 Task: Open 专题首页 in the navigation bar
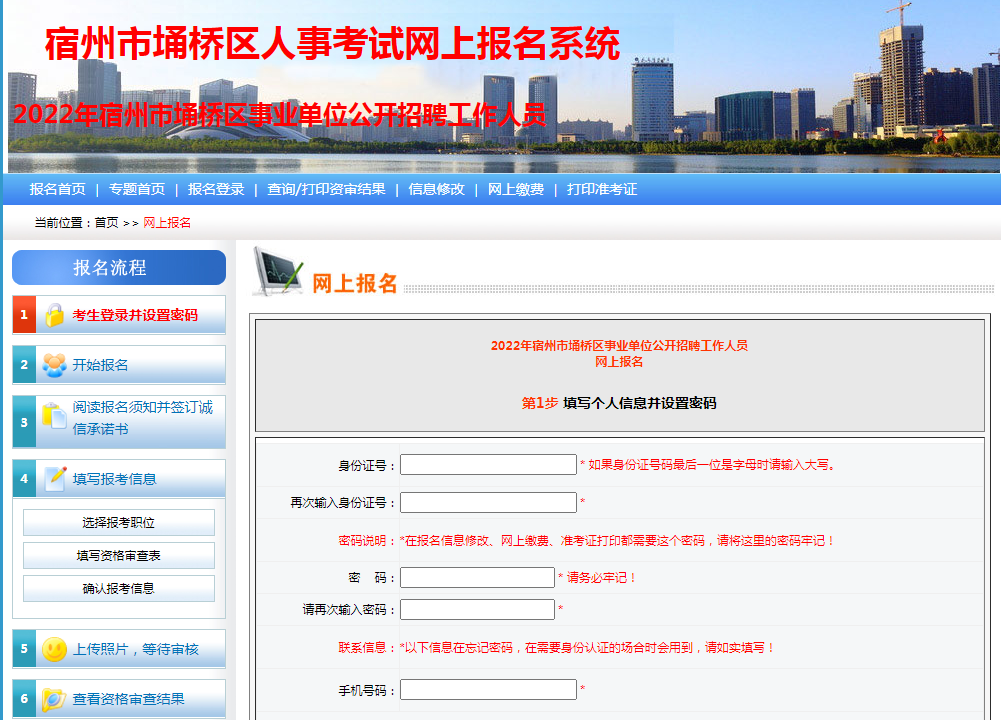point(137,190)
